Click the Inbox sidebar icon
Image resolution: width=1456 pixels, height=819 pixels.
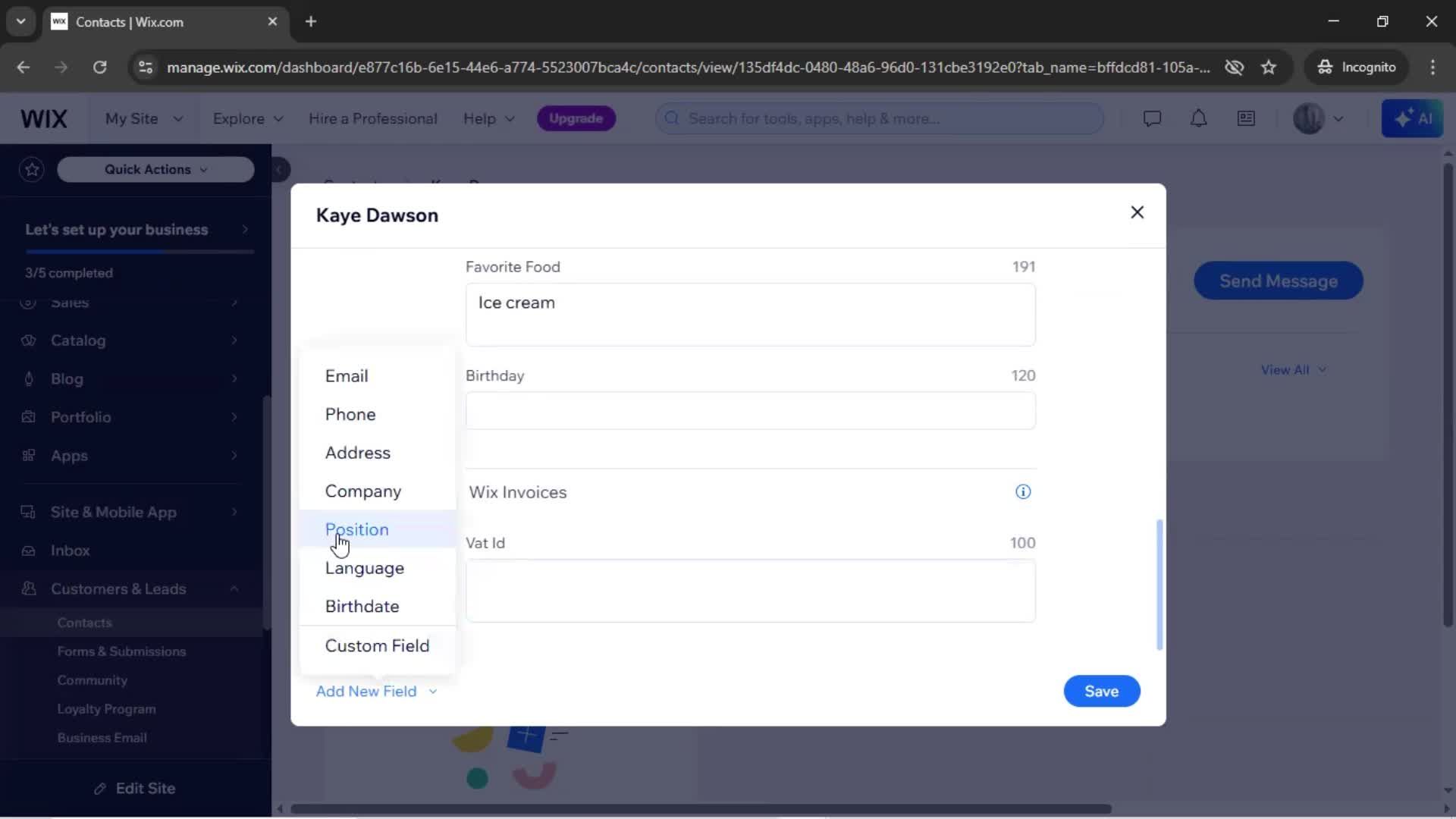pyautogui.click(x=29, y=551)
